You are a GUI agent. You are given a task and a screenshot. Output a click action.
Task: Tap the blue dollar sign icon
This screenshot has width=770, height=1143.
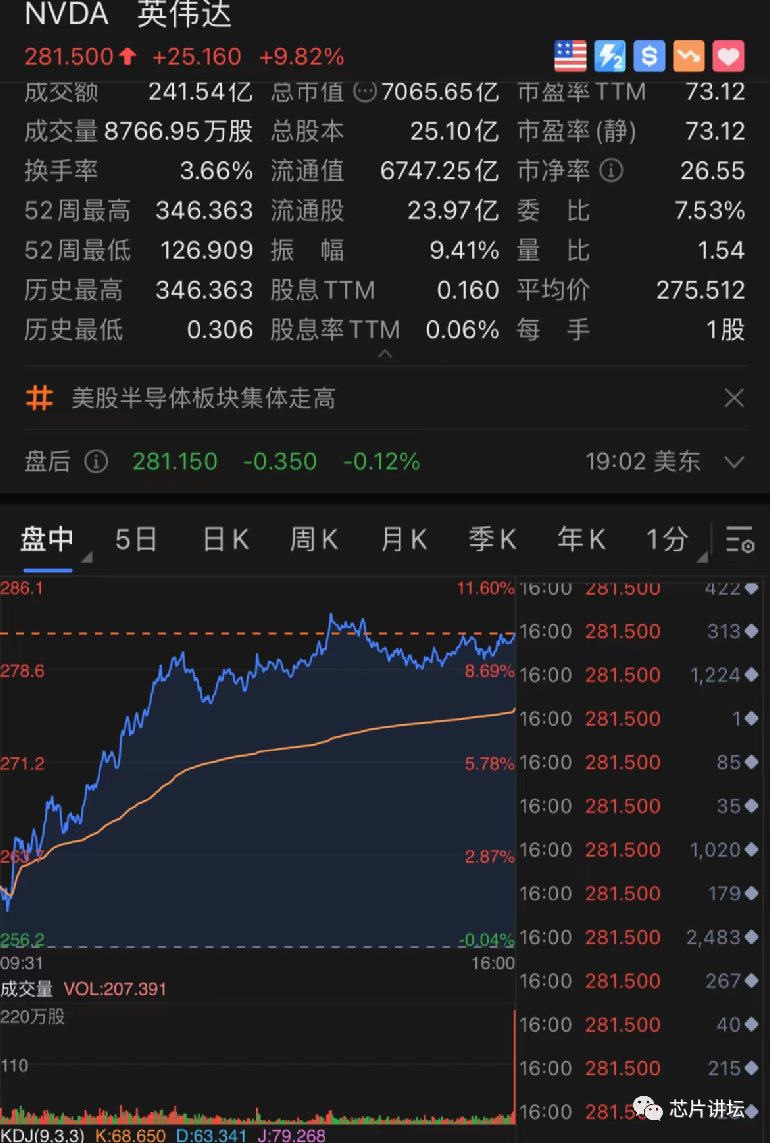pos(649,56)
